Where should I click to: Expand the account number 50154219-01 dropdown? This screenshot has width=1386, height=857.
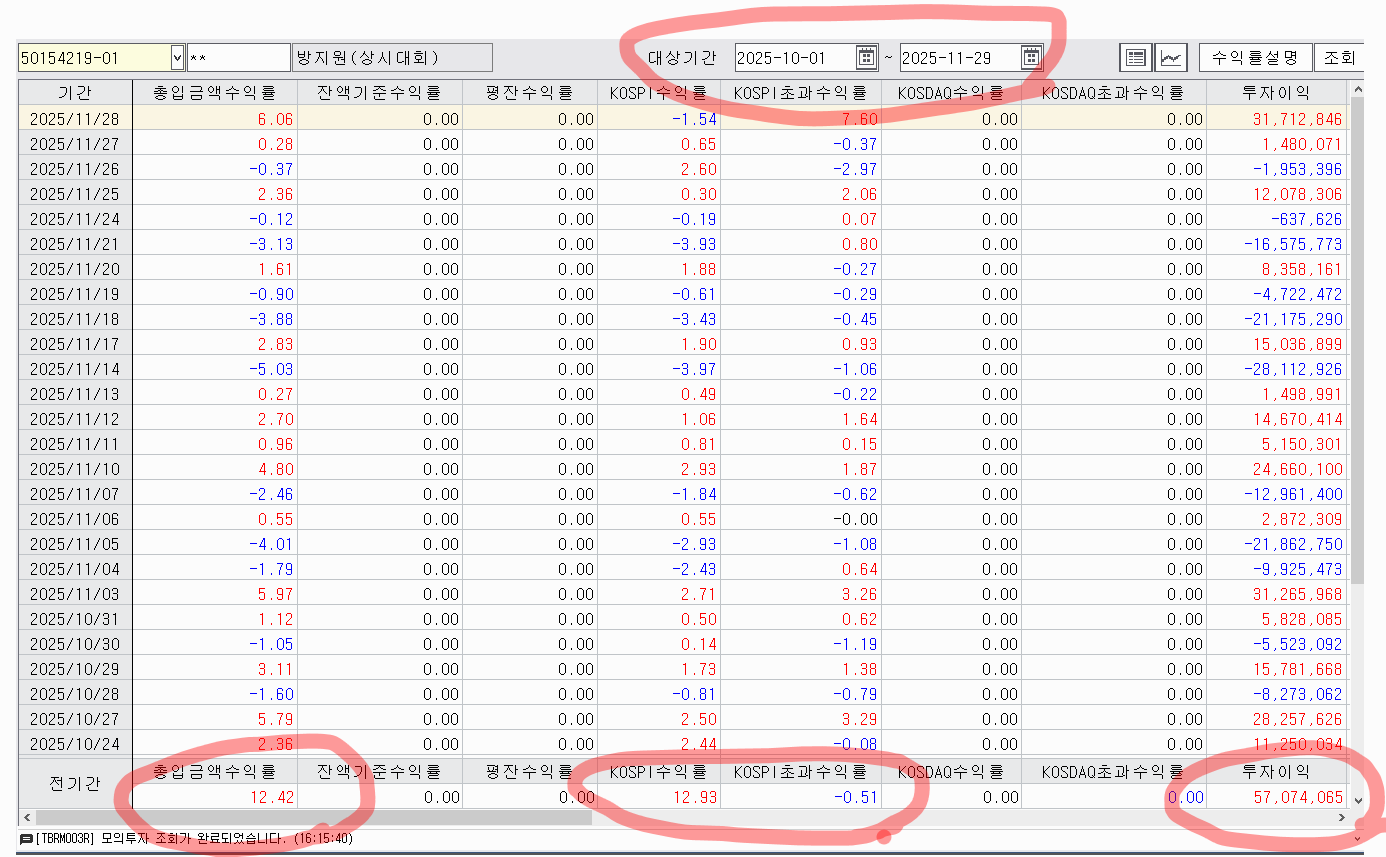pyautogui.click(x=178, y=57)
